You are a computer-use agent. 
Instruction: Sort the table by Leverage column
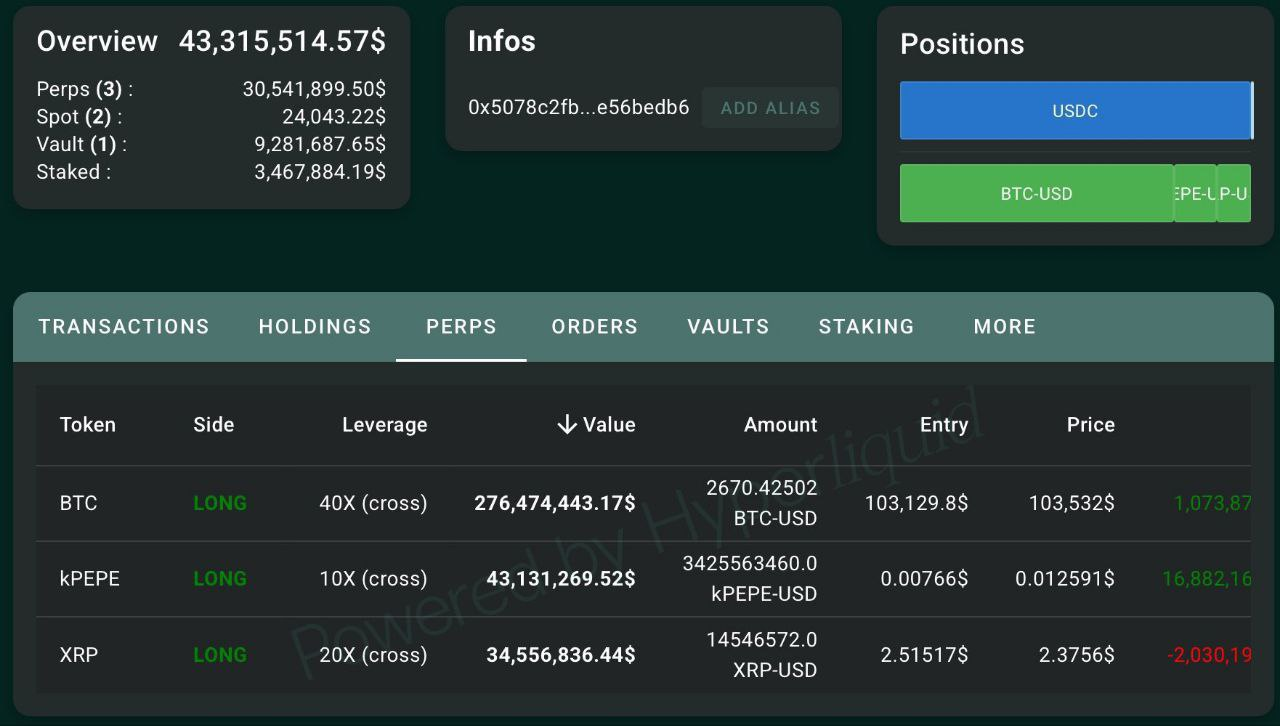[x=385, y=425]
